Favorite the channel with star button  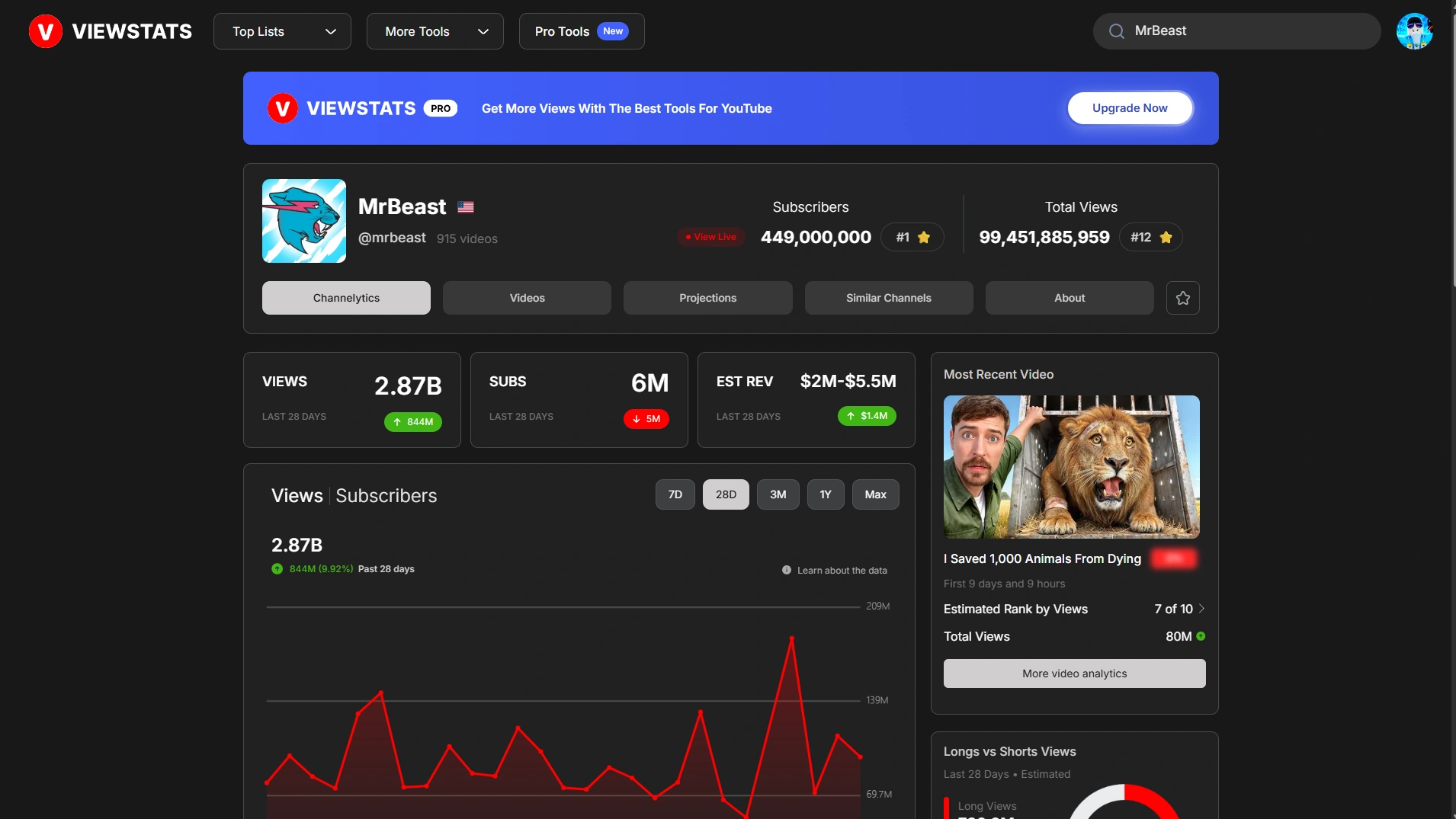point(1183,298)
